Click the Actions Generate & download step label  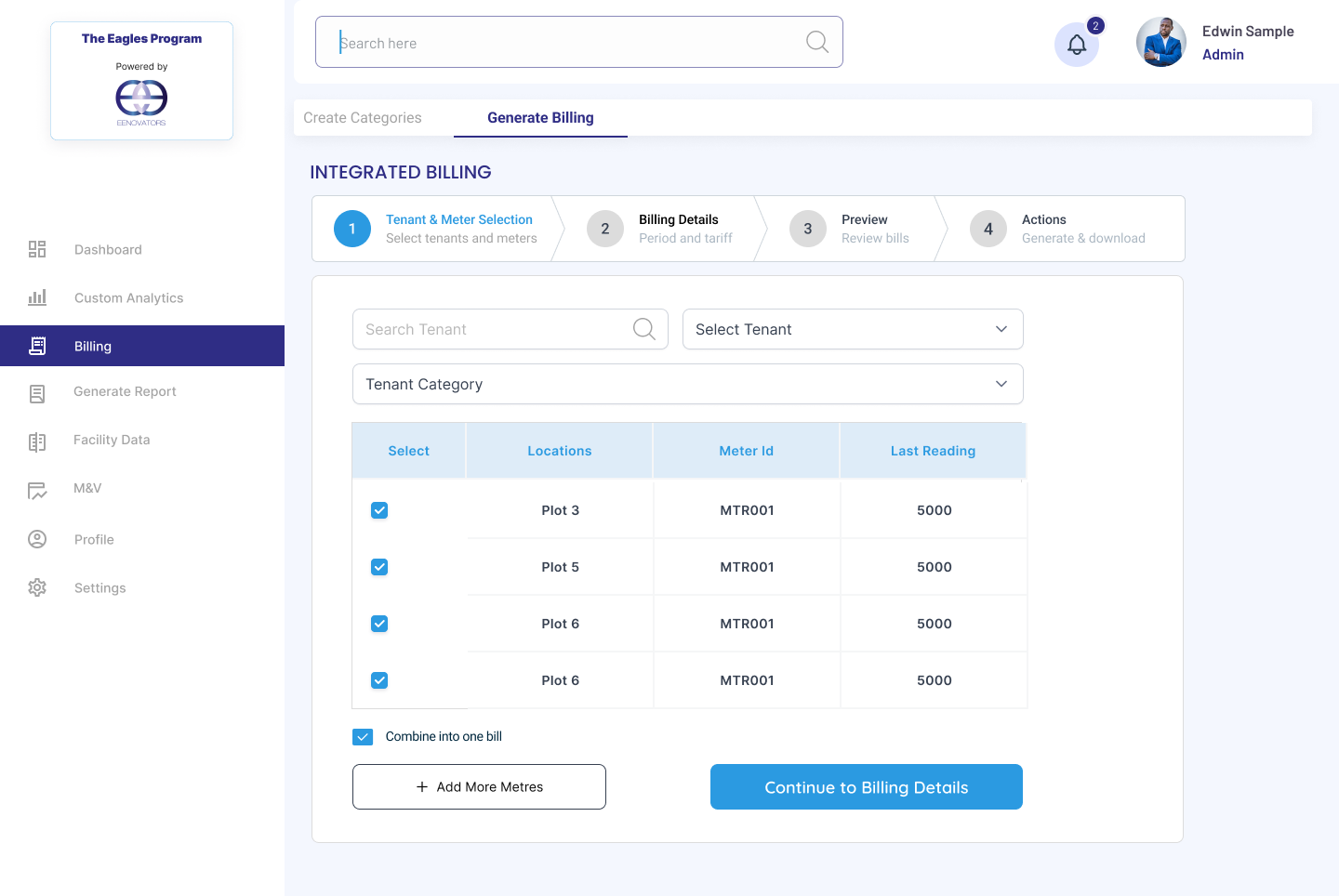click(1083, 229)
